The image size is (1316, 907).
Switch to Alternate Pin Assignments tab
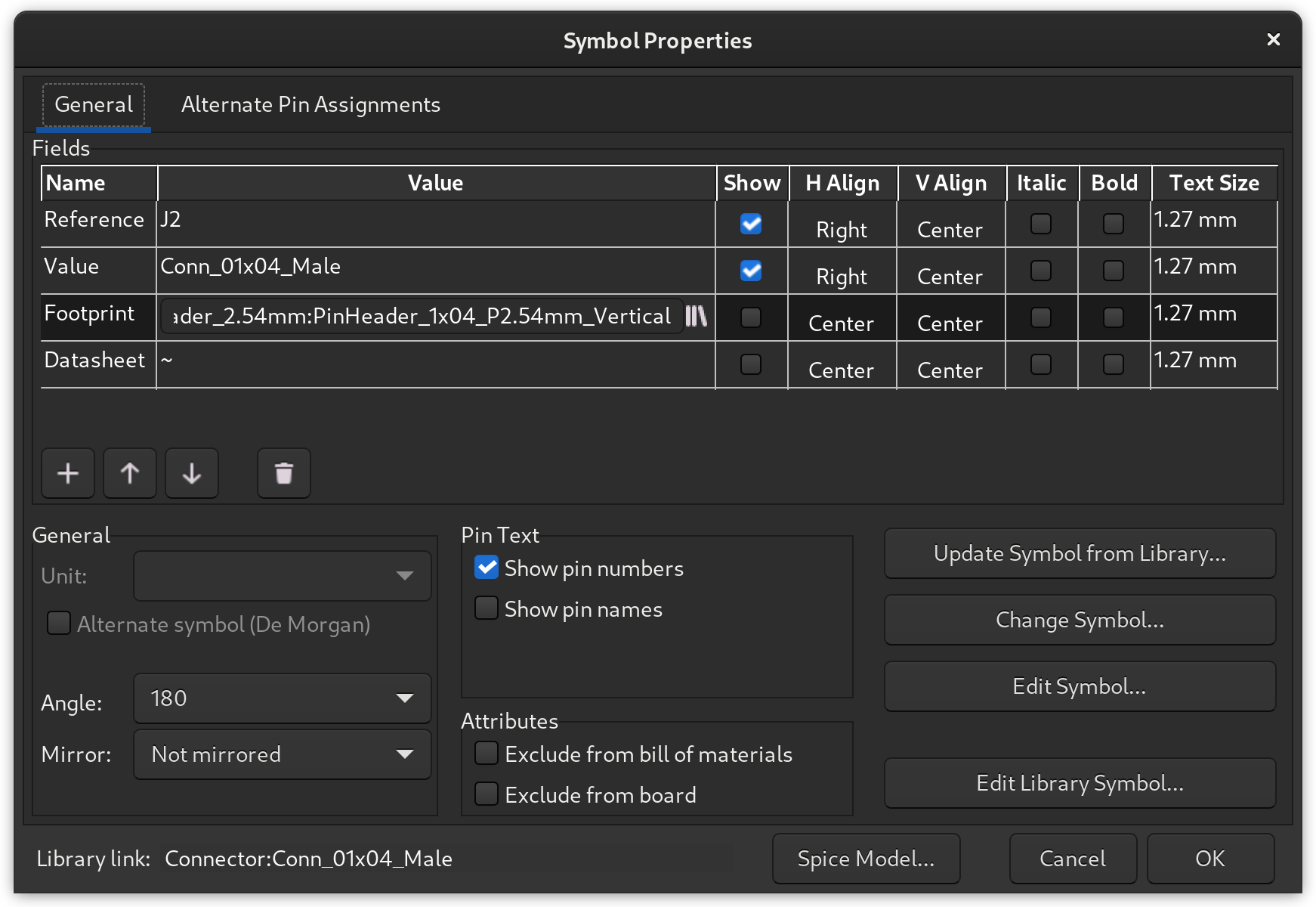[x=310, y=104]
